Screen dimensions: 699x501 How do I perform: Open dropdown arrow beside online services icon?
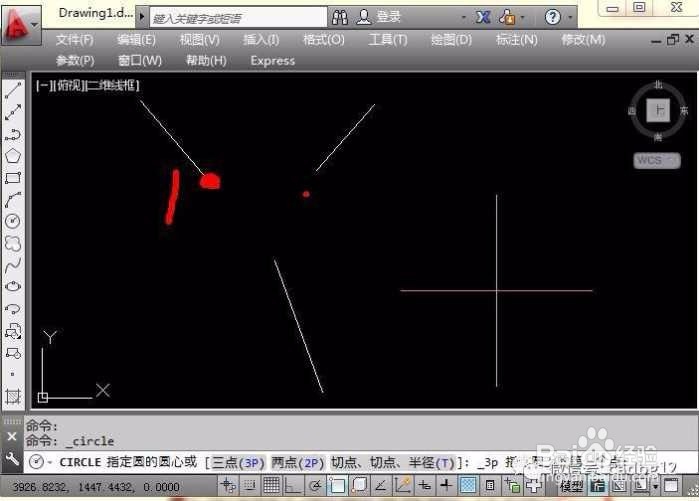[x=522, y=18]
